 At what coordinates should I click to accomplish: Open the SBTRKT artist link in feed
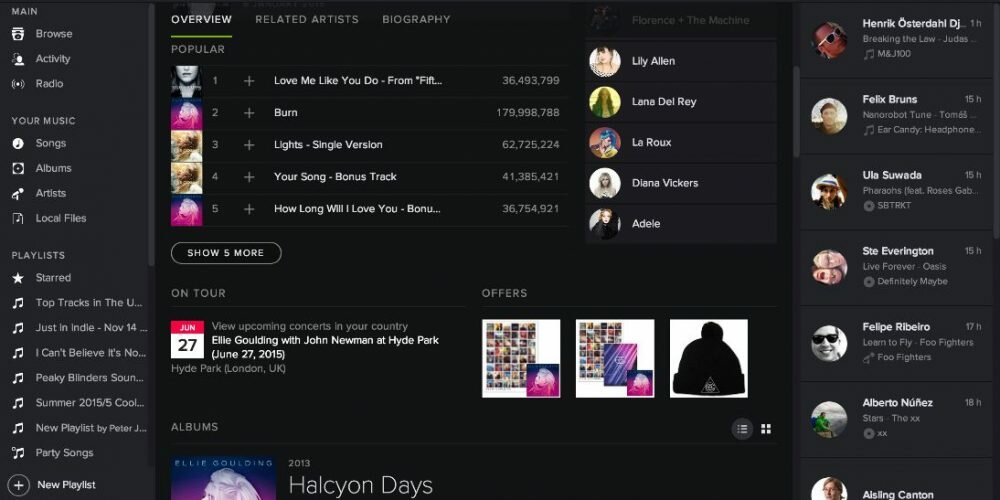pos(894,205)
